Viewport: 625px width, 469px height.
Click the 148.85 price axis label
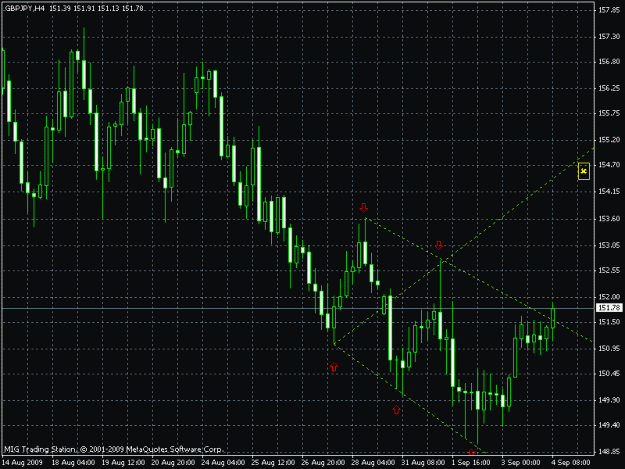pos(609,452)
